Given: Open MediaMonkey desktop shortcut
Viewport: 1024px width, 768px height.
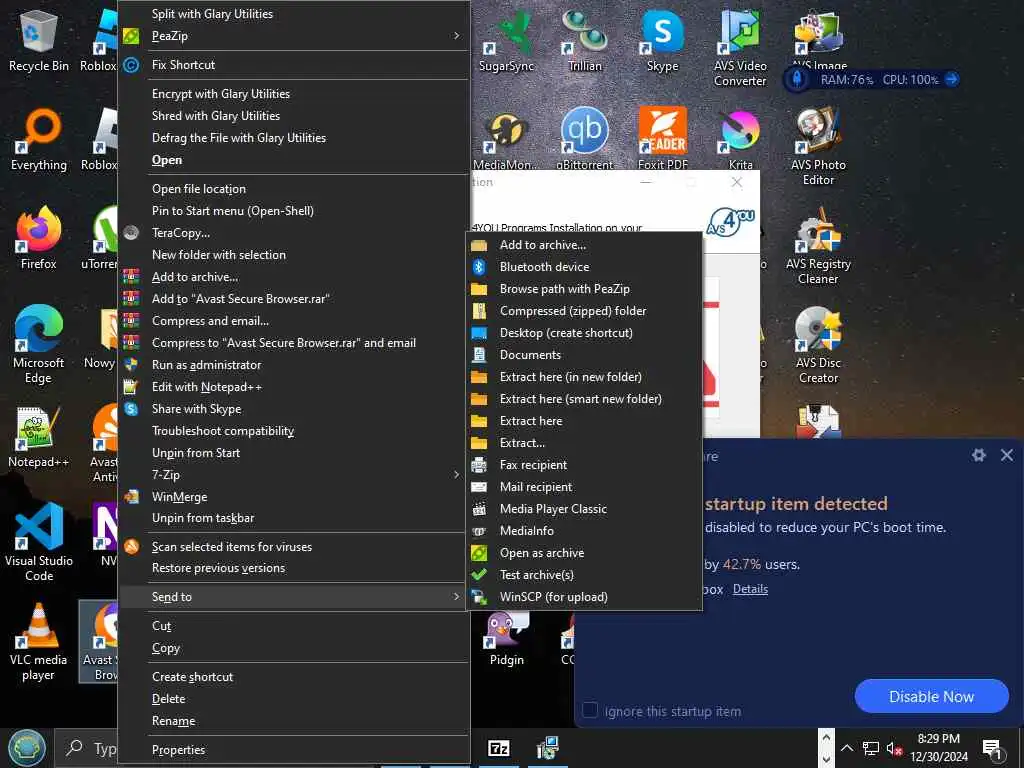Looking at the screenshot, I should [x=506, y=138].
